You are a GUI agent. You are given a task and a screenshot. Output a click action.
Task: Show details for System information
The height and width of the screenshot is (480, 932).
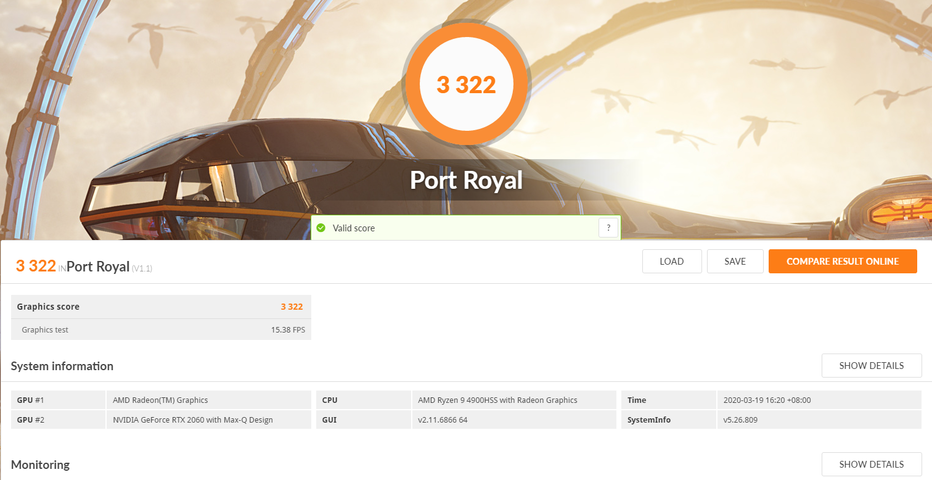[x=871, y=366]
